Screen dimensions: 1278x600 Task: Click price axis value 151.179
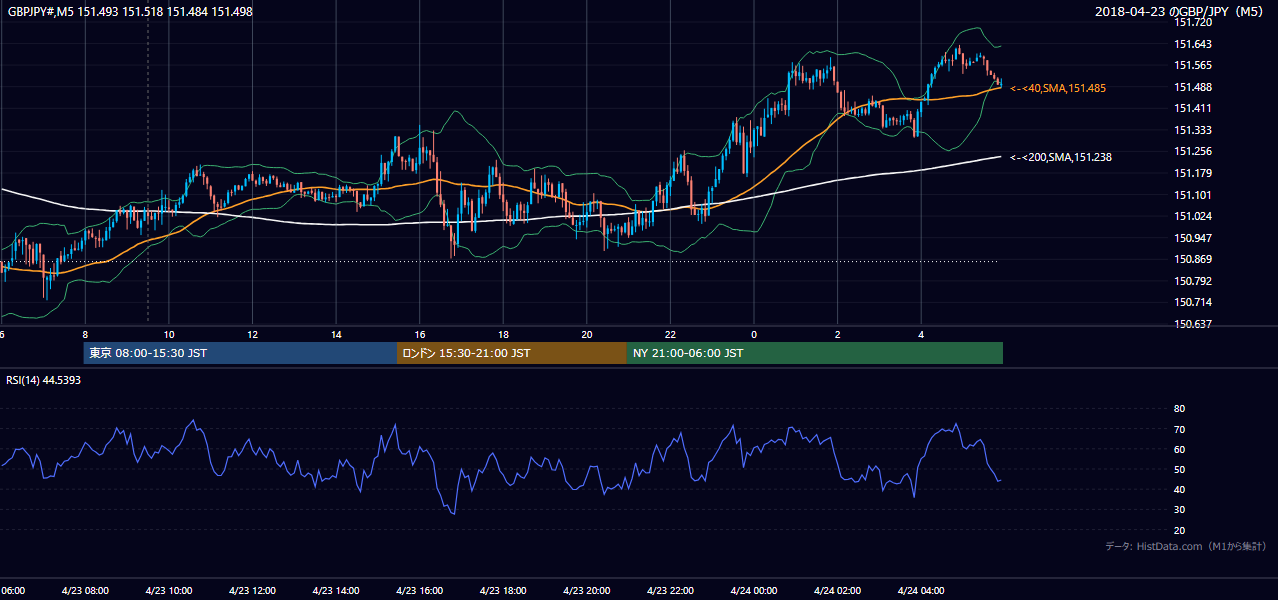[x=1192, y=173]
